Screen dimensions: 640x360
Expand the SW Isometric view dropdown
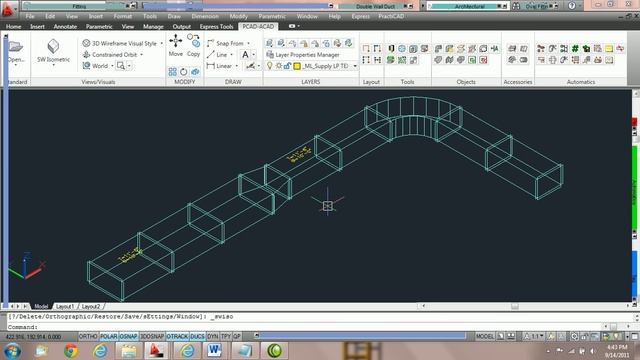[x=53, y=65]
